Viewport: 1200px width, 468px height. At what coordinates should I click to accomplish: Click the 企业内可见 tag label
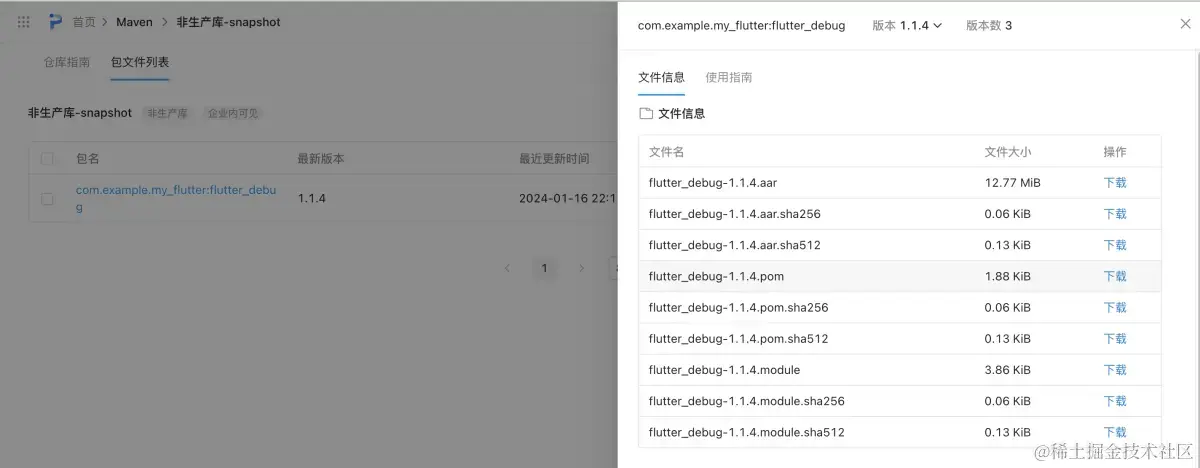[232, 114]
